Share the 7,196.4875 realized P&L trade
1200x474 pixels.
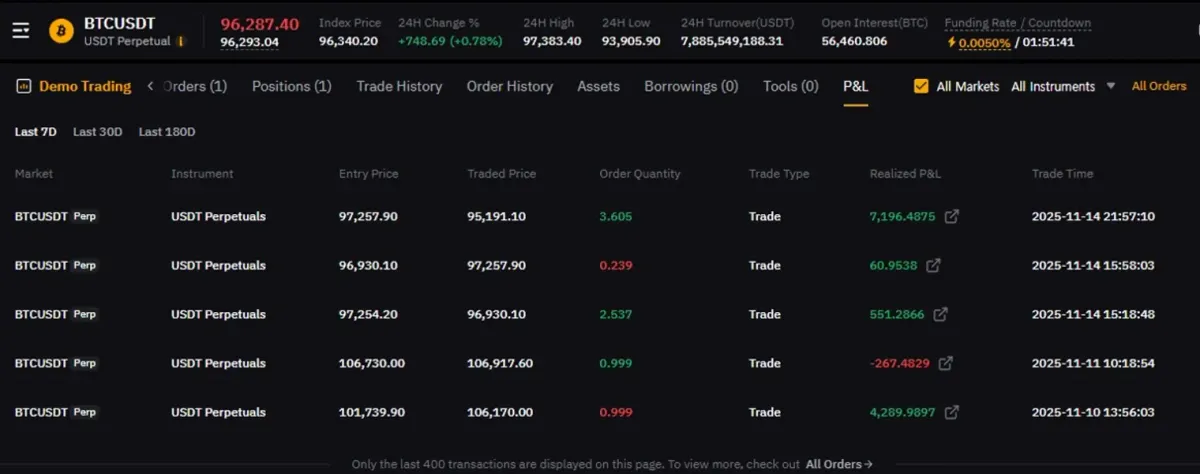(x=952, y=216)
